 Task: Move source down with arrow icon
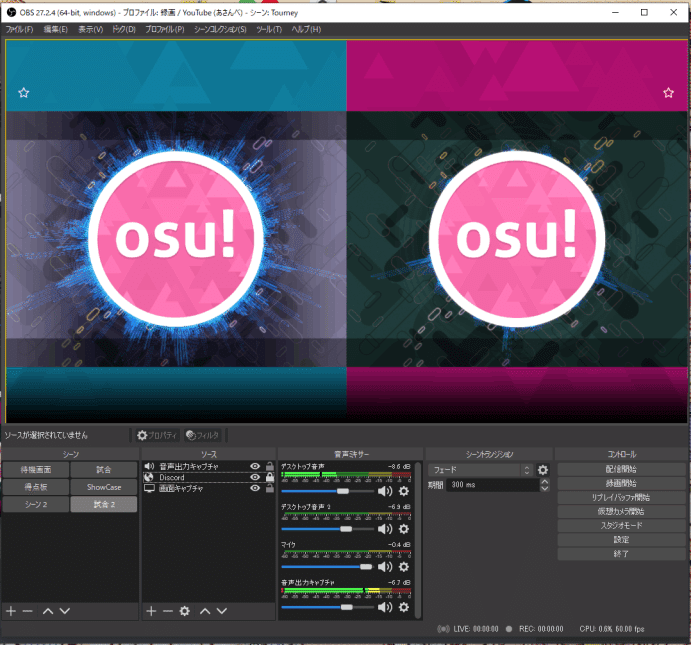(222, 611)
